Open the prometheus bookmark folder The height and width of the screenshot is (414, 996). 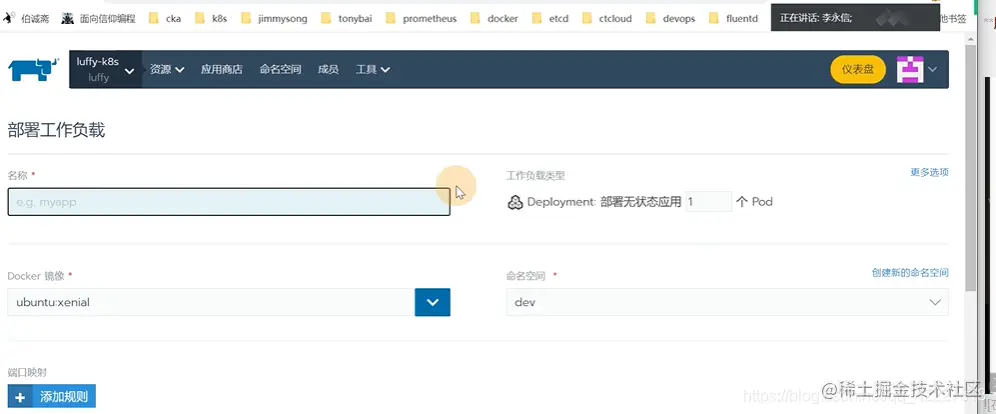click(421, 18)
